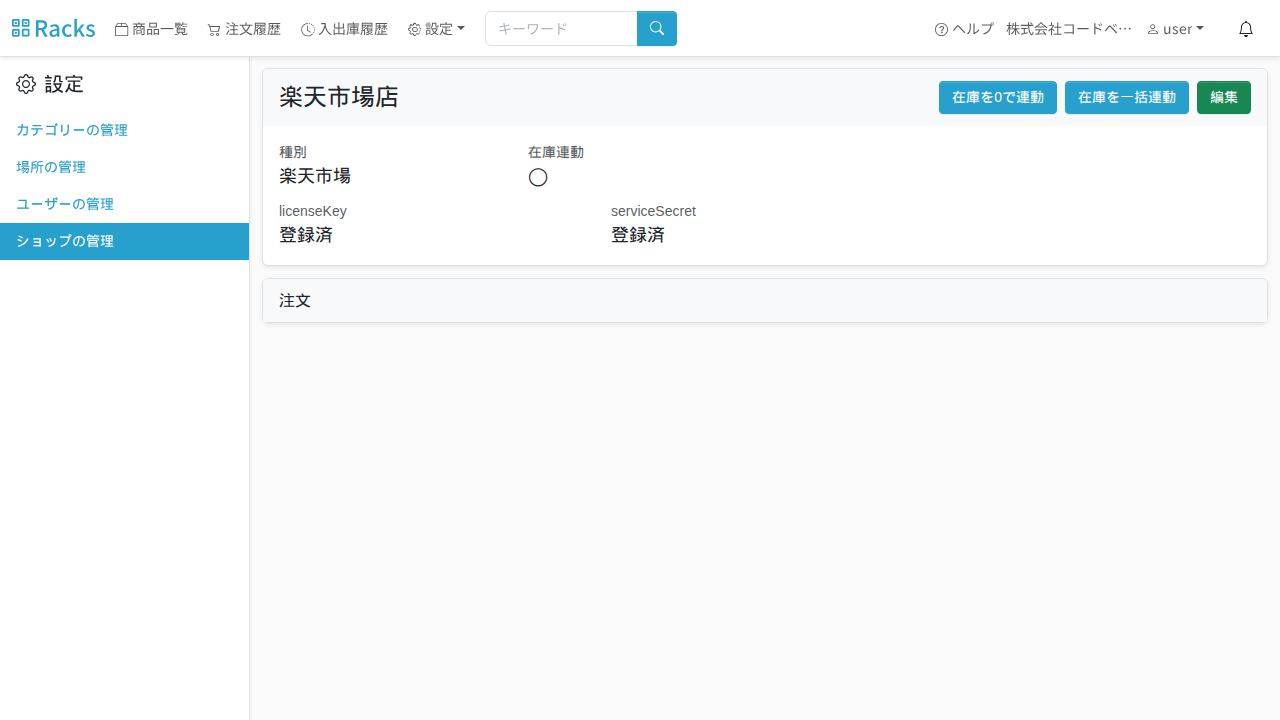The image size is (1280, 720).
Task: Click the magnifier search button
Action: pos(657,28)
